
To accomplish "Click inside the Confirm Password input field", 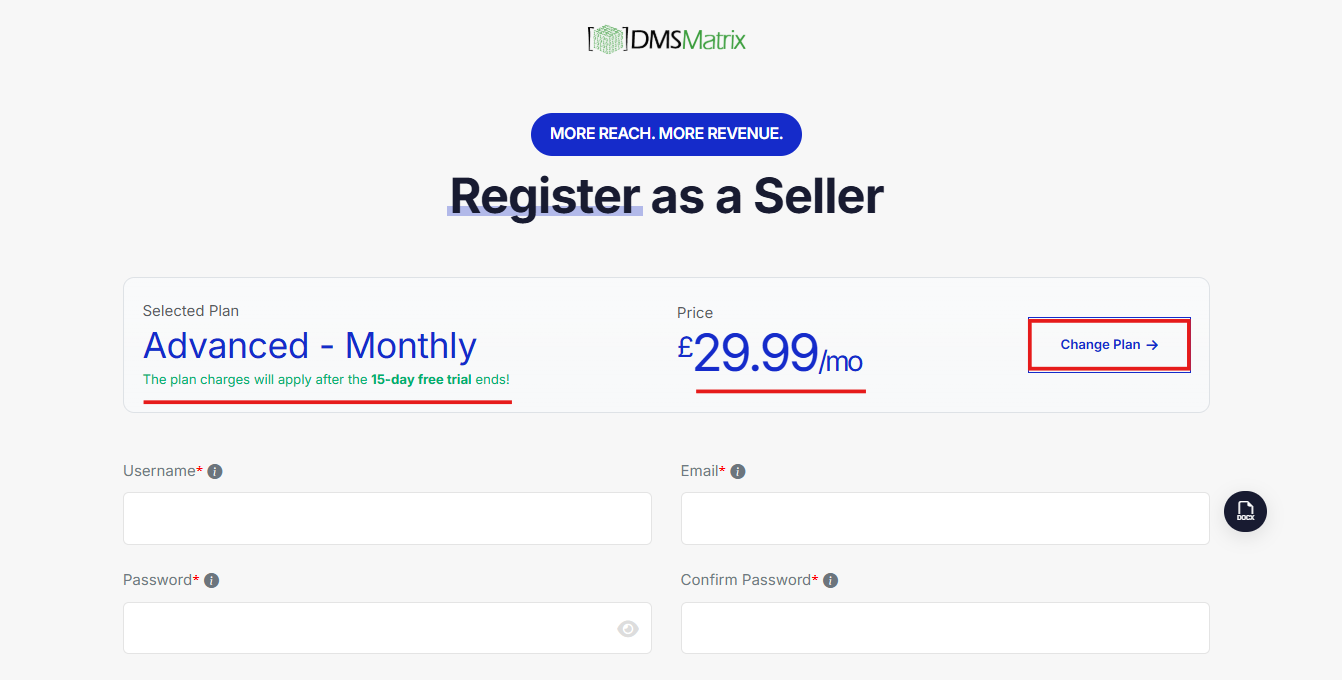I will [944, 627].
